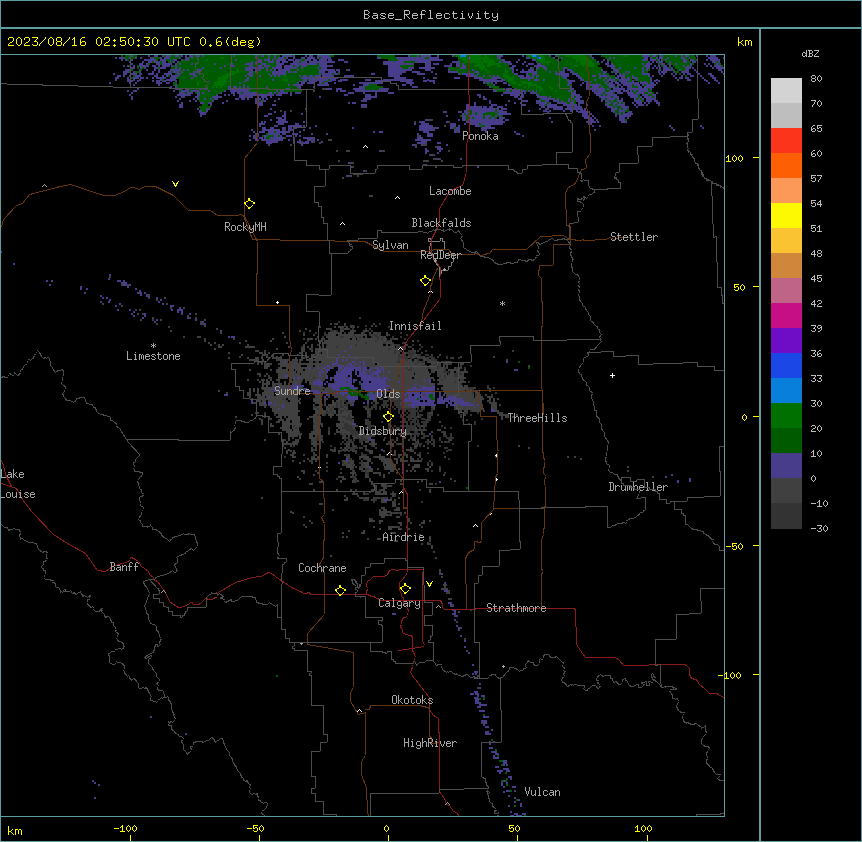This screenshot has height=842, width=862.
Task: Click the timestamp 2023/08/16 02:50:30 UTC
Action: point(99,42)
